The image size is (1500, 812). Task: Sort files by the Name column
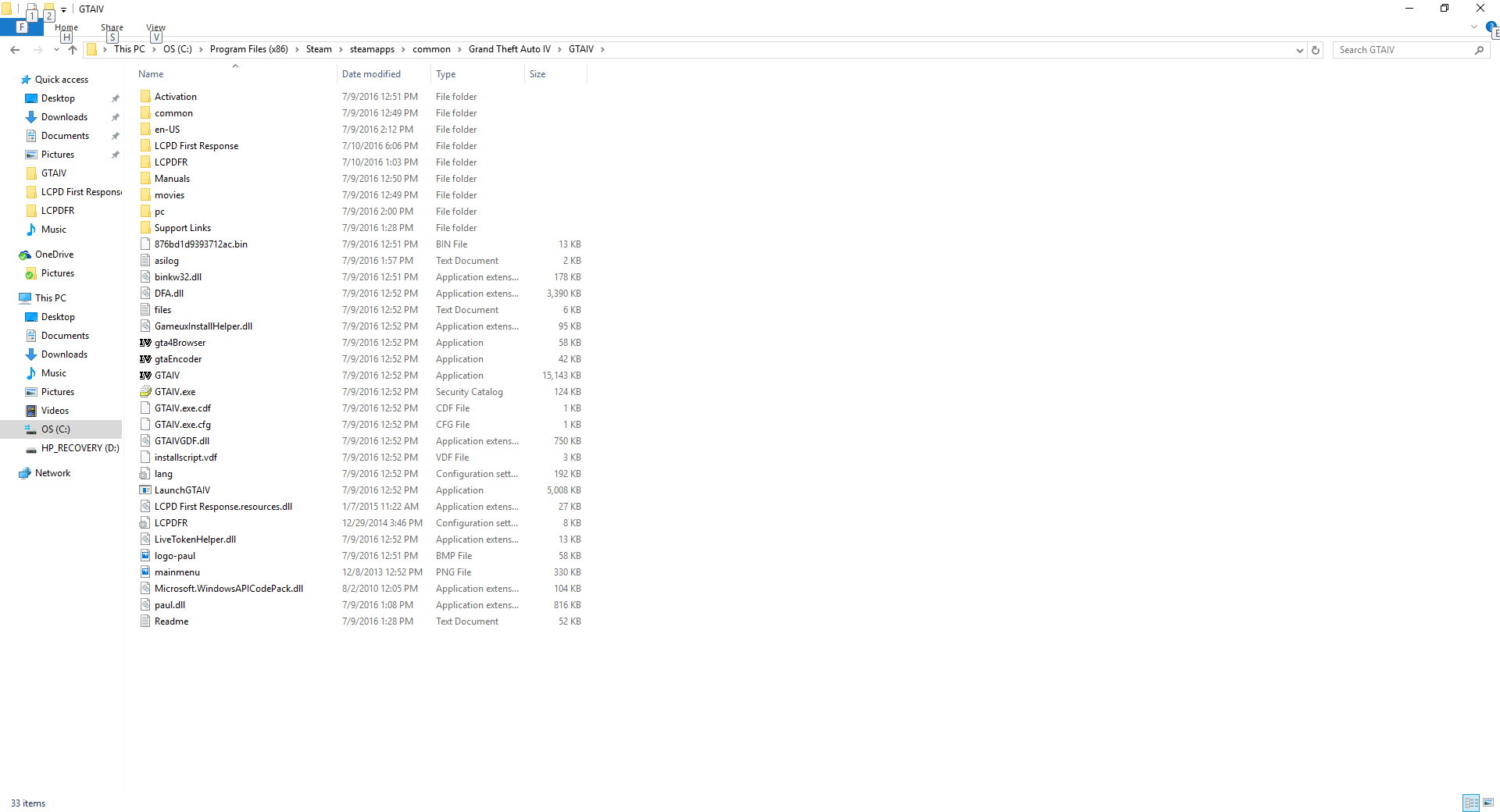pyautogui.click(x=235, y=74)
